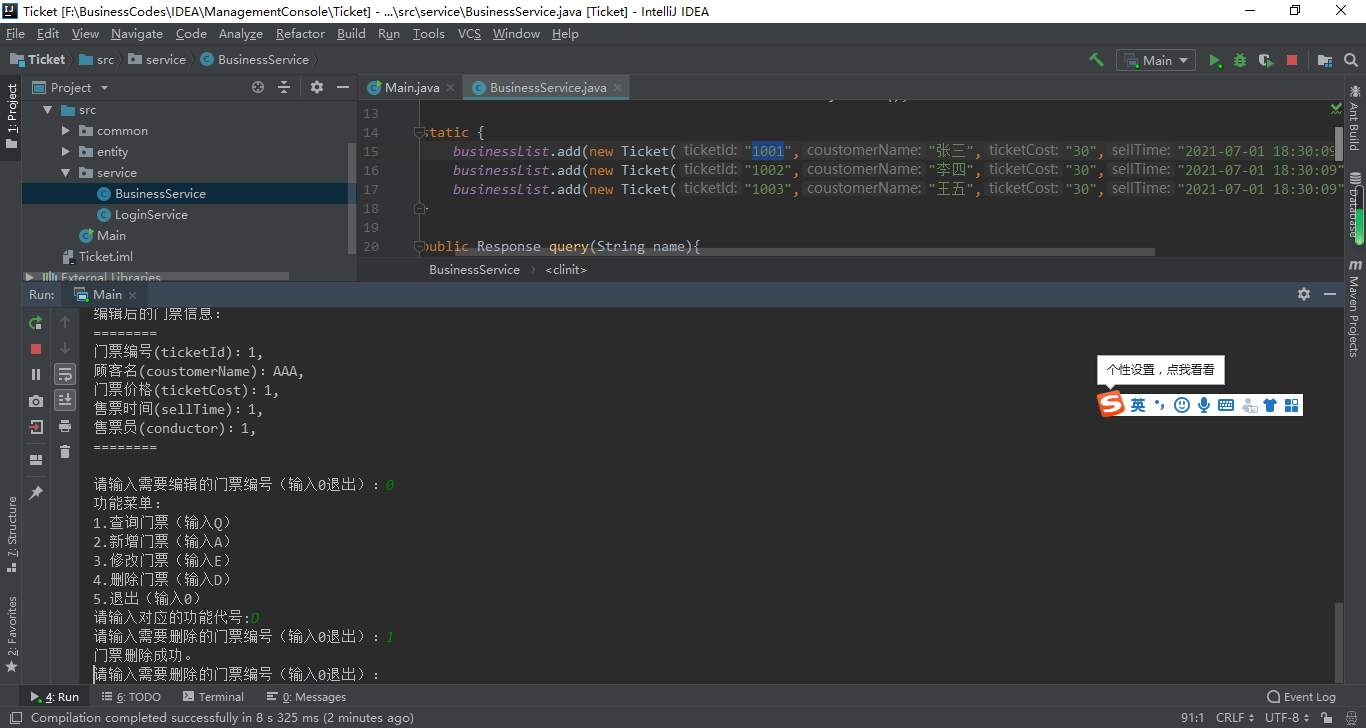Dump threads using the camera icon
The image size is (1366, 728).
click(36, 400)
